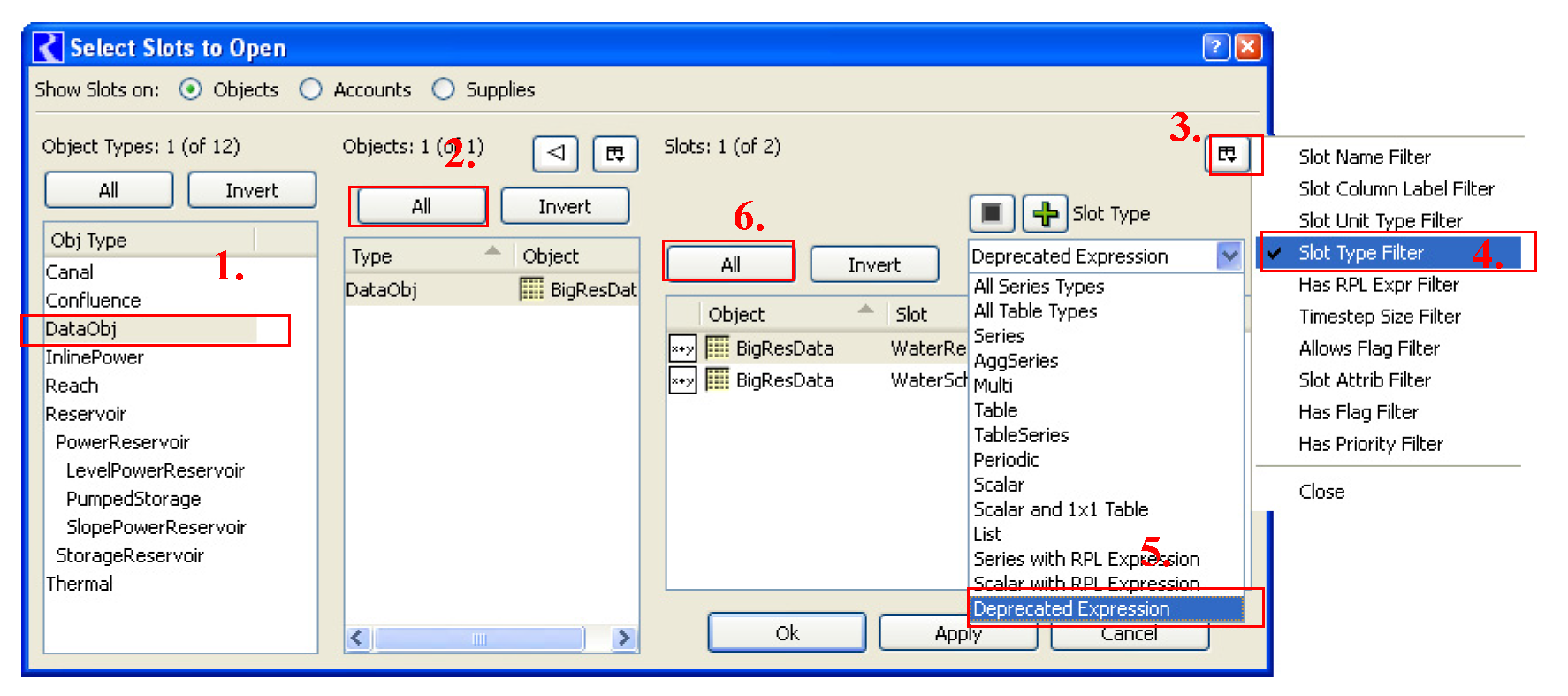Open the Slot Type dropdown arrow

[x=1229, y=256]
